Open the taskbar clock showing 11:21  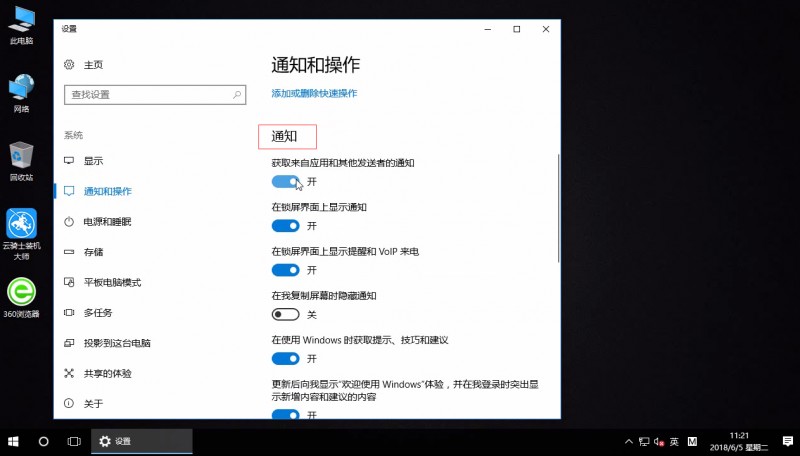tap(739, 442)
